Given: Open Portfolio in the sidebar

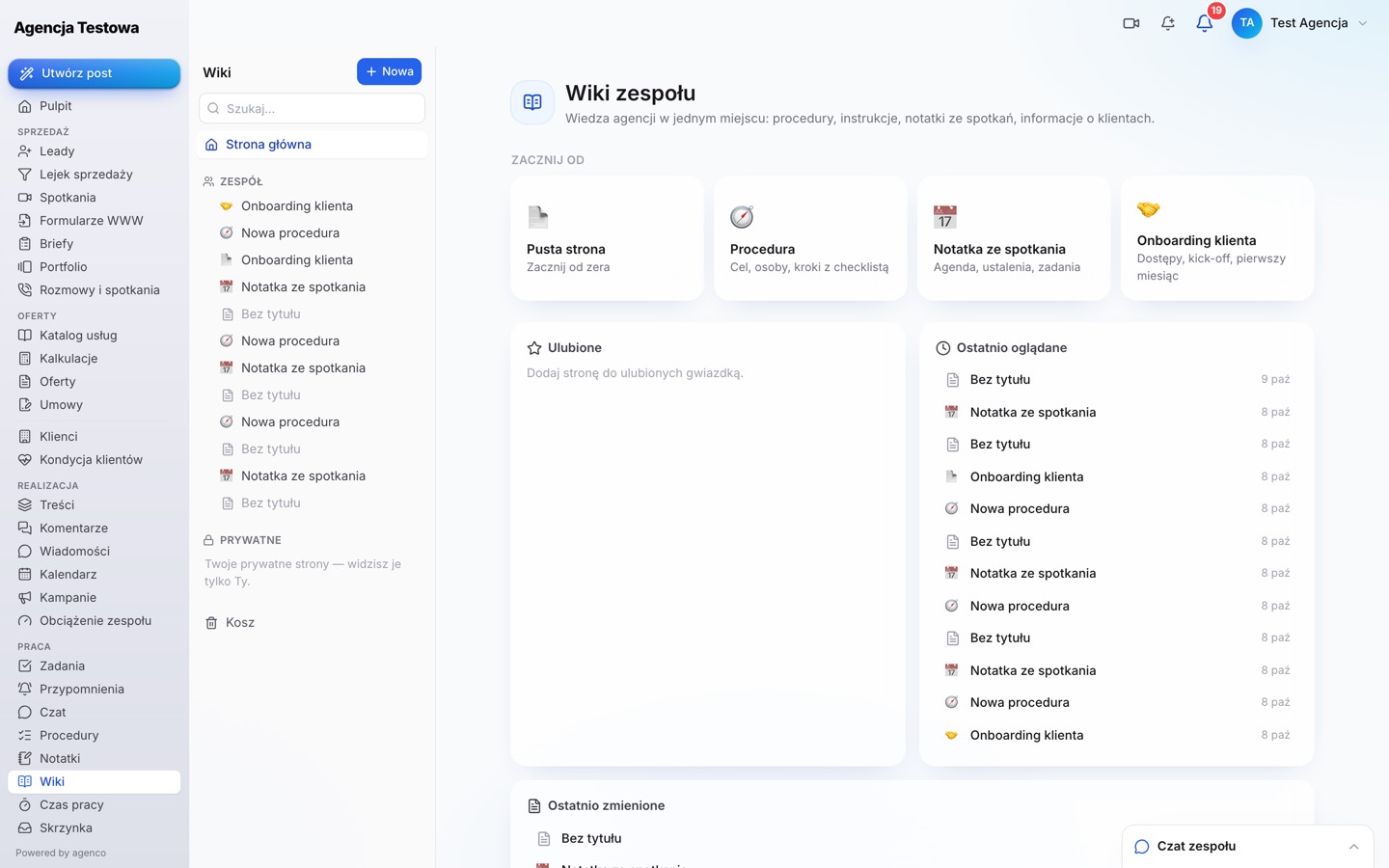Looking at the screenshot, I should [x=95, y=267].
